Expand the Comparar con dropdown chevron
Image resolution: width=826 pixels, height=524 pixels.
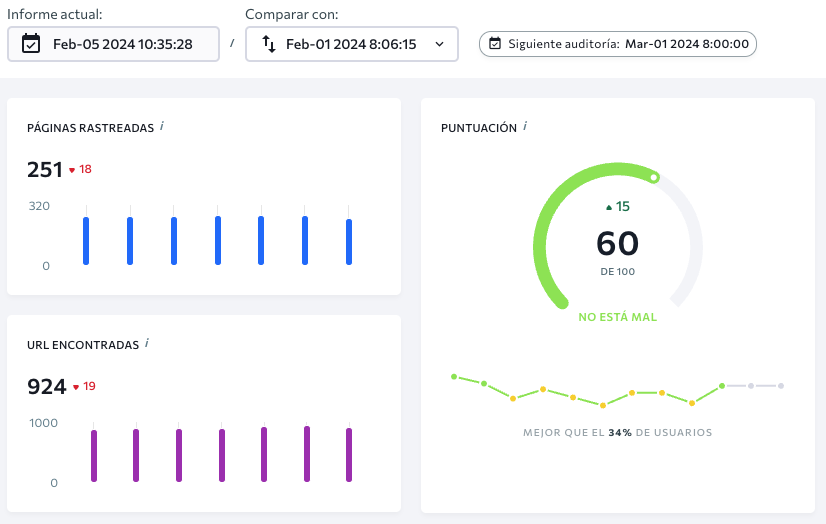(x=439, y=44)
